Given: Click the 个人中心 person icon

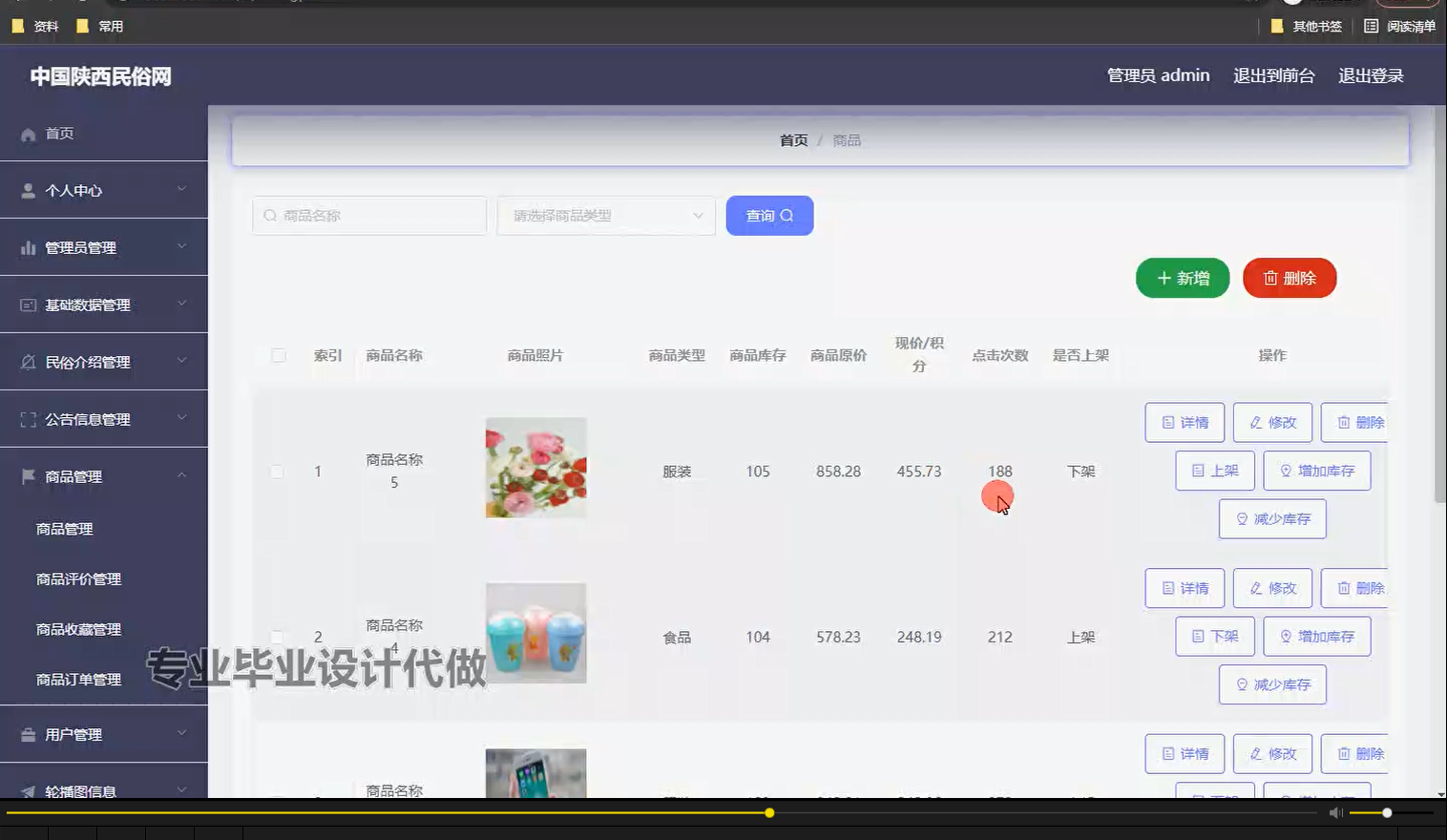Looking at the screenshot, I should click(x=28, y=190).
